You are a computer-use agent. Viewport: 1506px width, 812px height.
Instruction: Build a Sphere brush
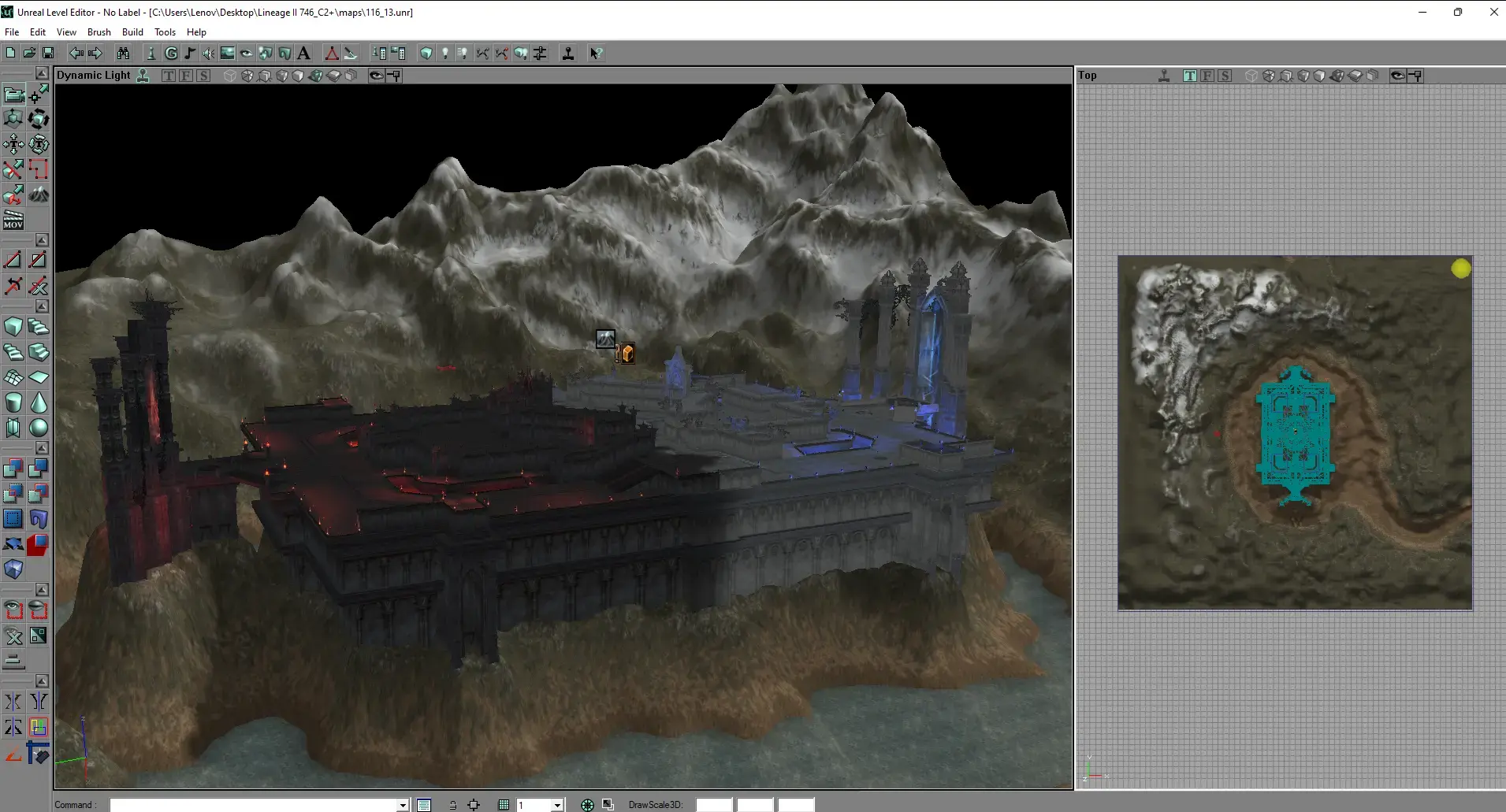point(39,428)
